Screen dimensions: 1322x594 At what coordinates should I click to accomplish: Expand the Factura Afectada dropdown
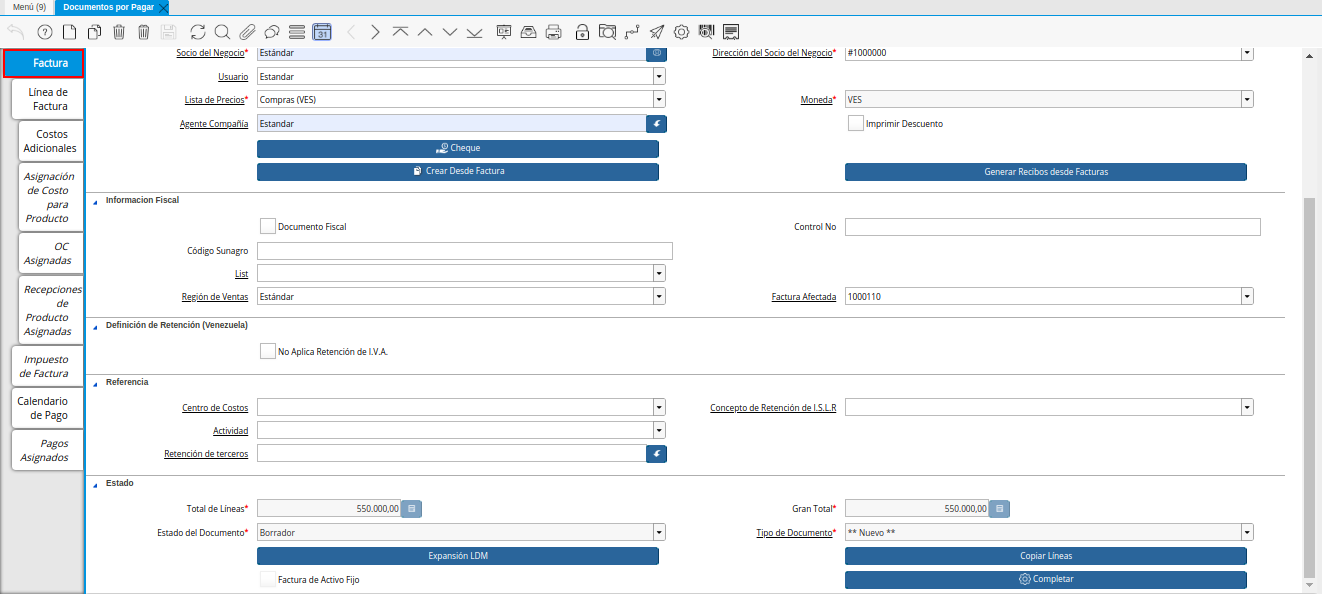[1247, 297]
